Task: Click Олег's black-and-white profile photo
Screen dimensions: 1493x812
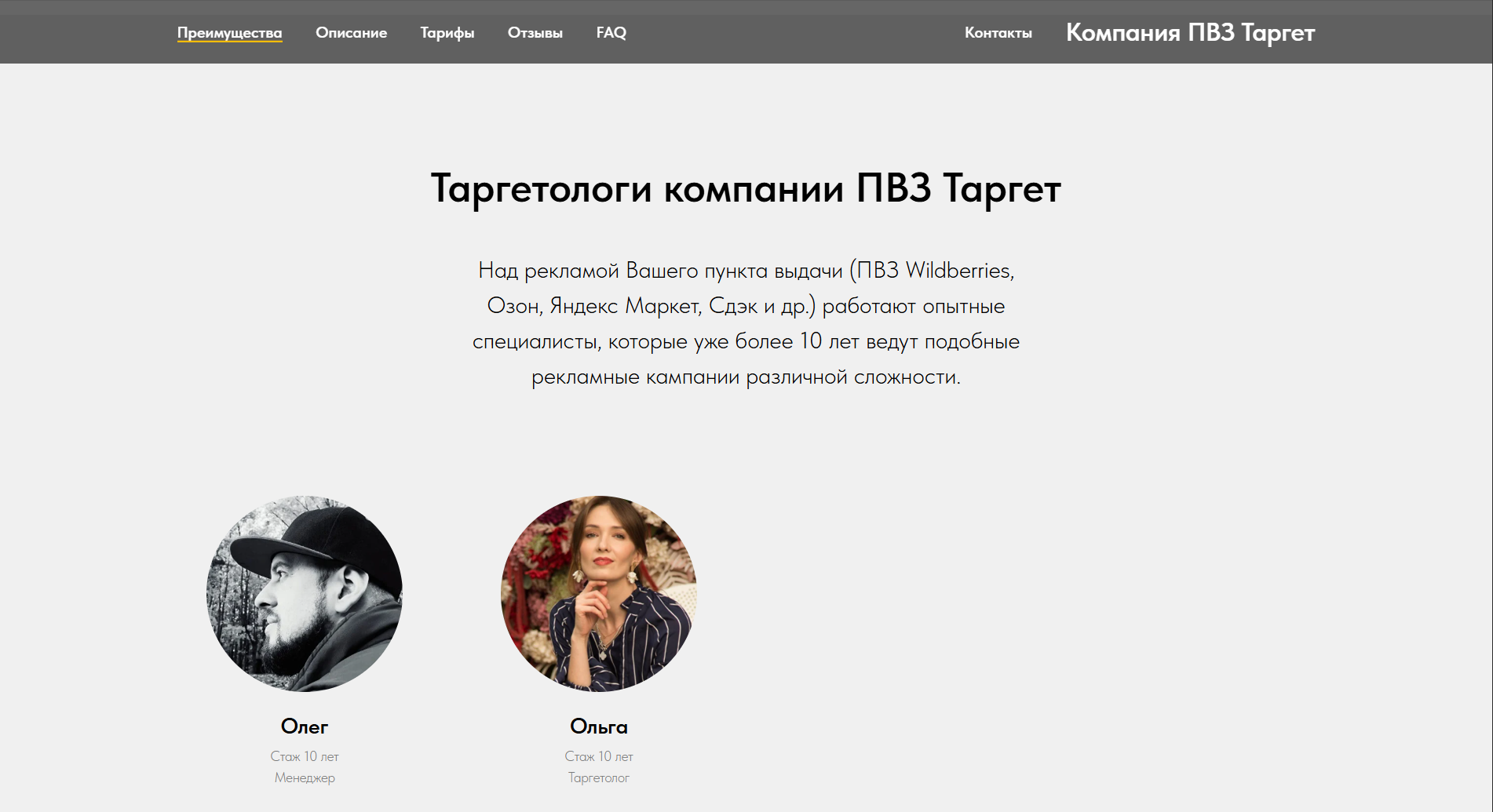Action: pyautogui.click(x=305, y=594)
